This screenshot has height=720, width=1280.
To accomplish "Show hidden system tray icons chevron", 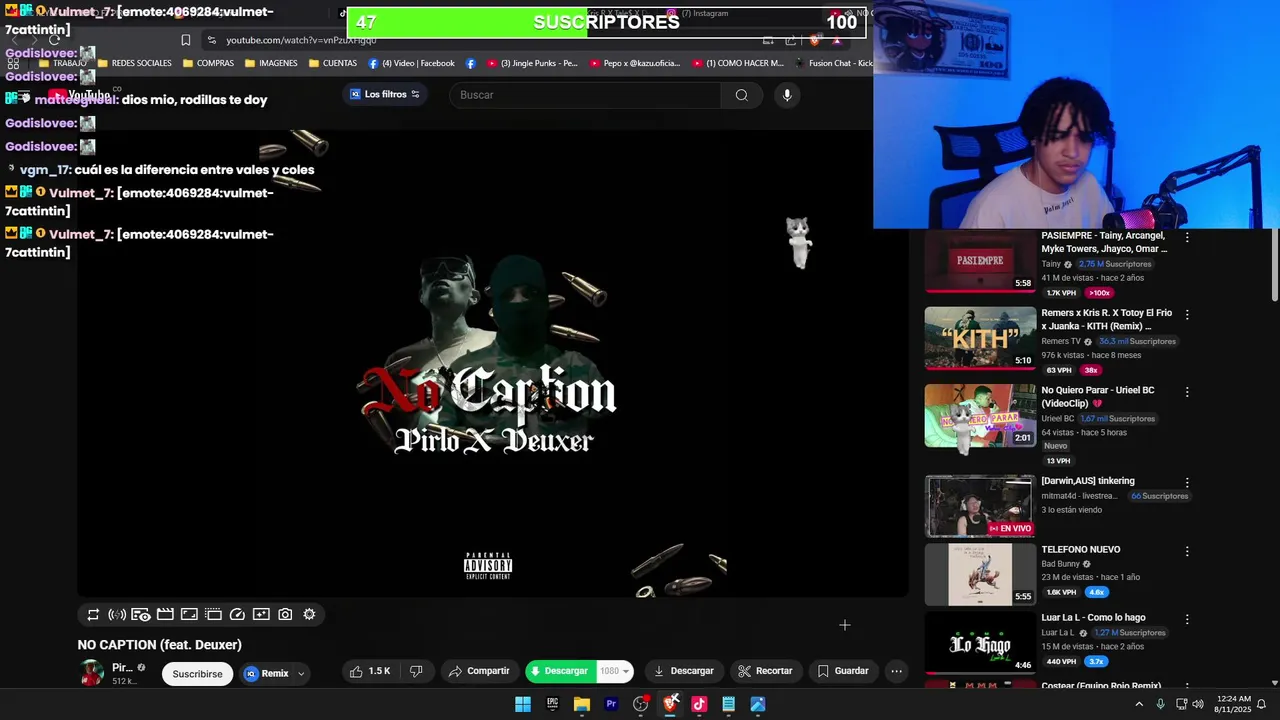I will [1138, 704].
